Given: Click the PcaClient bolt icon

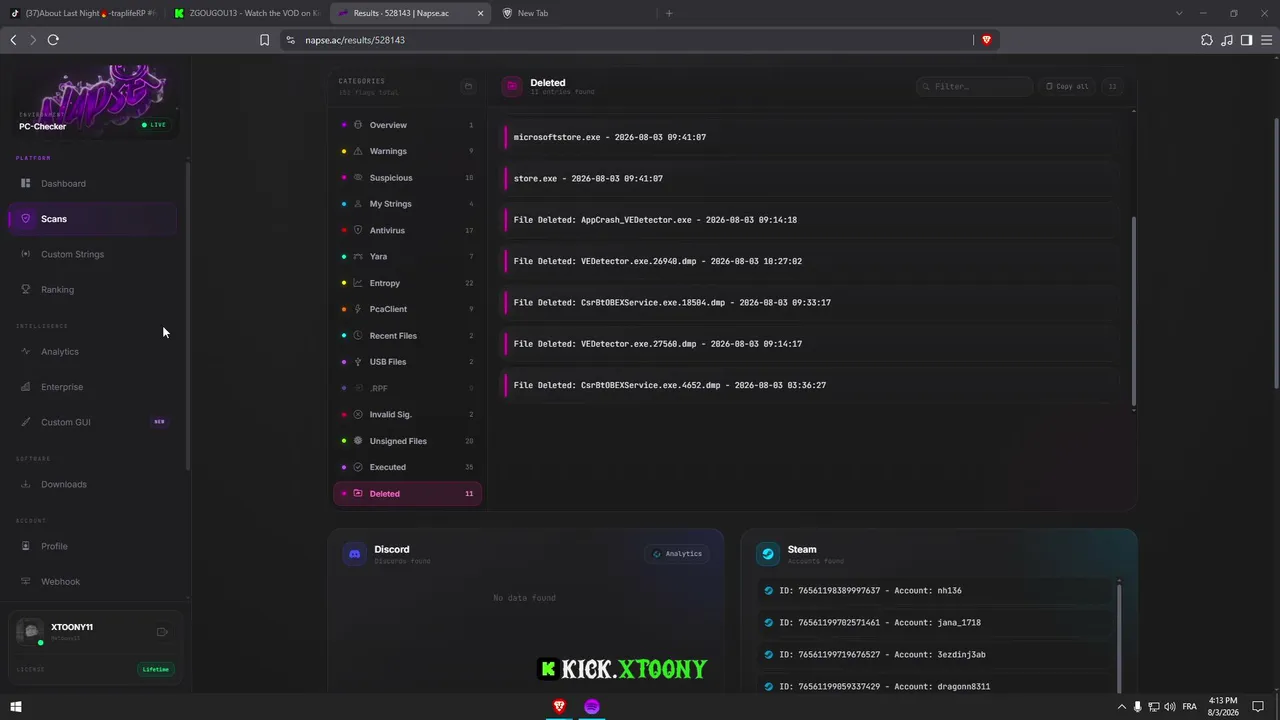Looking at the screenshot, I should click(358, 309).
